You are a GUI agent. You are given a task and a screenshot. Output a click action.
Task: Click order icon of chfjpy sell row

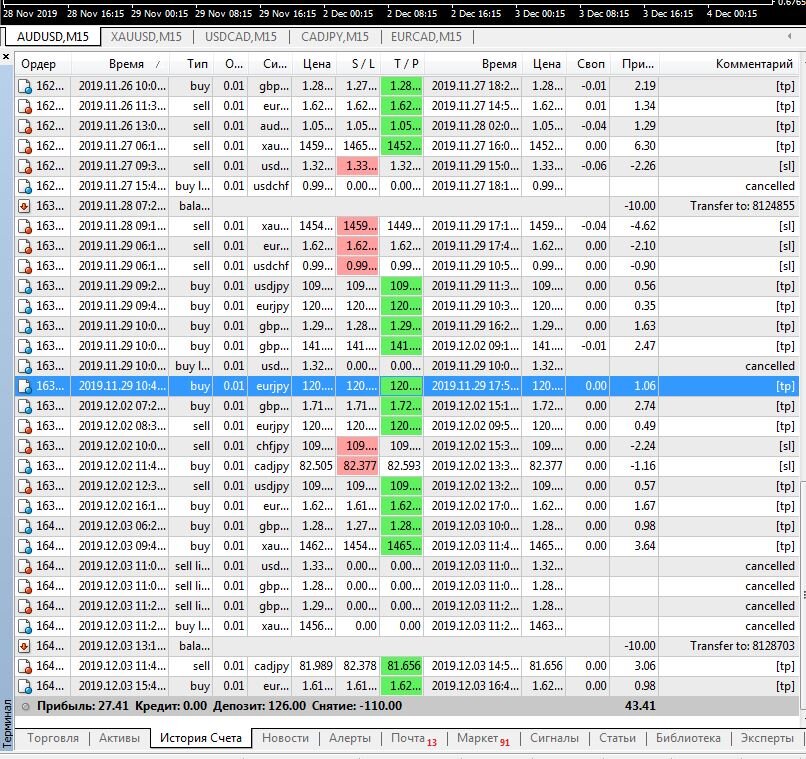(25, 447)
